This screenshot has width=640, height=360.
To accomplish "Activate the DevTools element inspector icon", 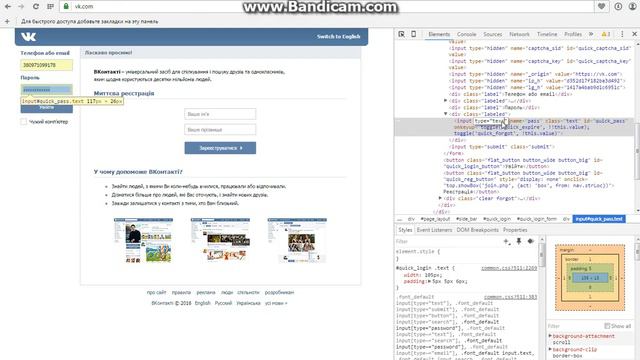I will [x=402, y=34].
